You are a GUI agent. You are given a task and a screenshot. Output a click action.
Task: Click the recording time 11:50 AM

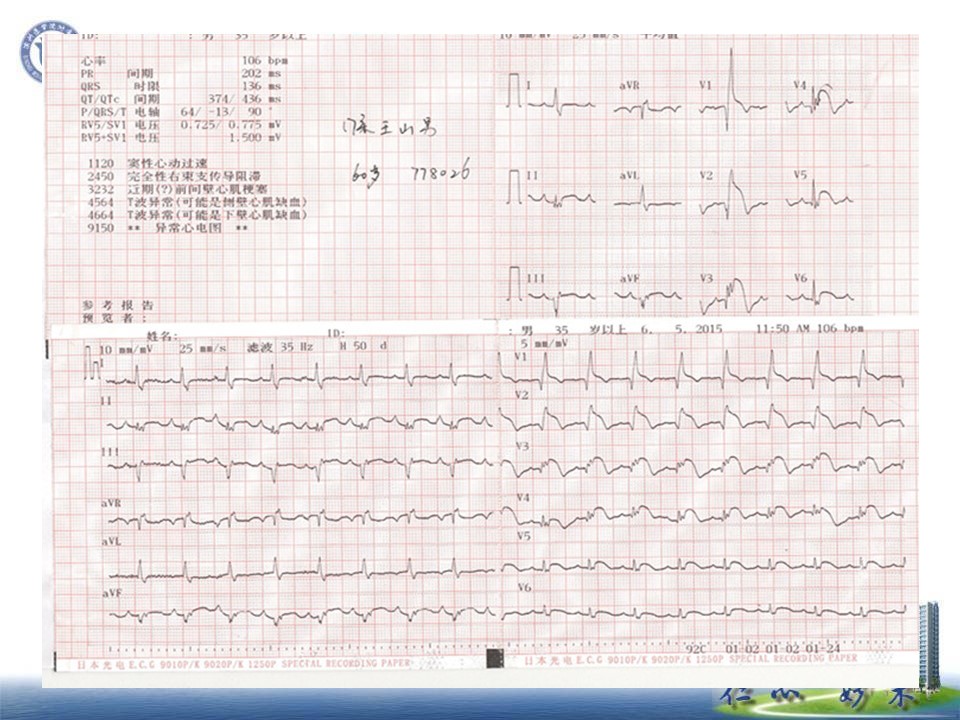[782, 329]
